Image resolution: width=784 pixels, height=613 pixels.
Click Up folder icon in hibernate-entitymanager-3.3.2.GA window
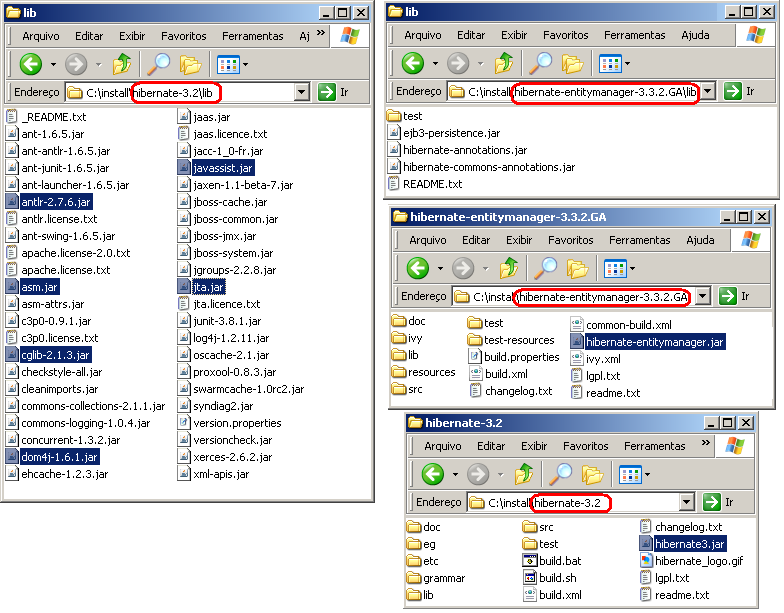[x=508, y=268]
